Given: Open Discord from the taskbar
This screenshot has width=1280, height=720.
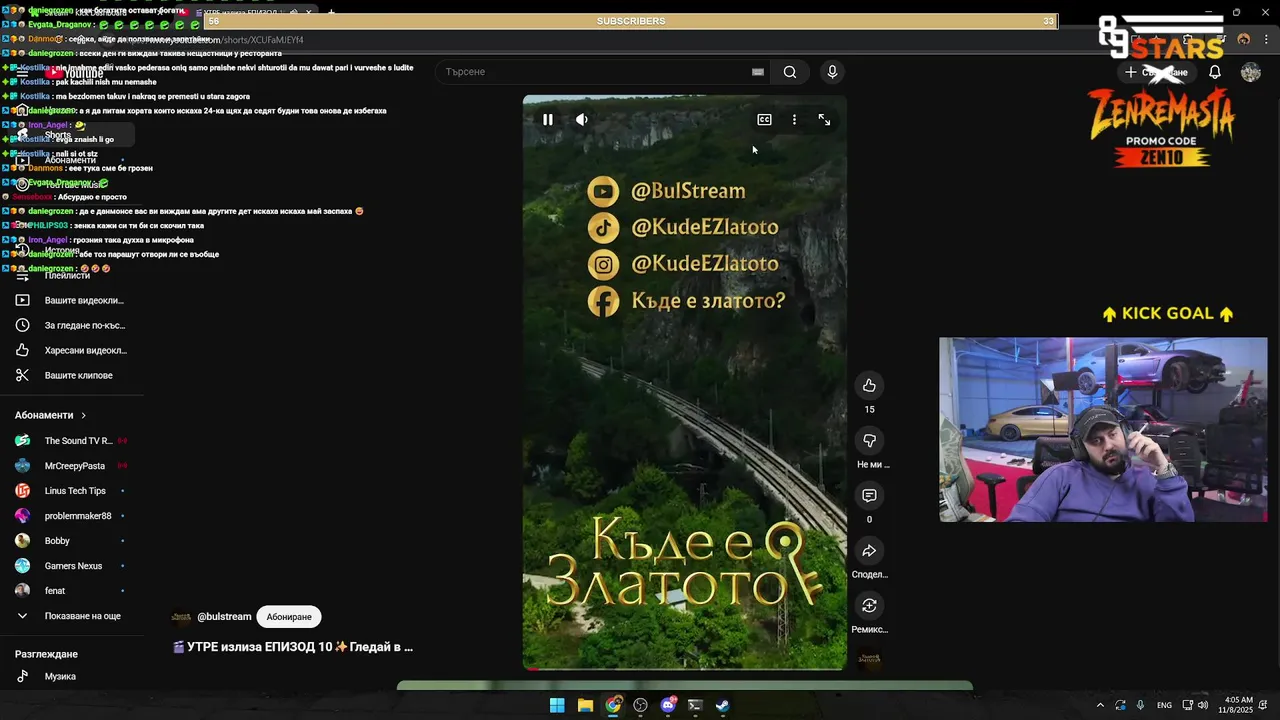Looking at the screenshot, I should [668, 705].
